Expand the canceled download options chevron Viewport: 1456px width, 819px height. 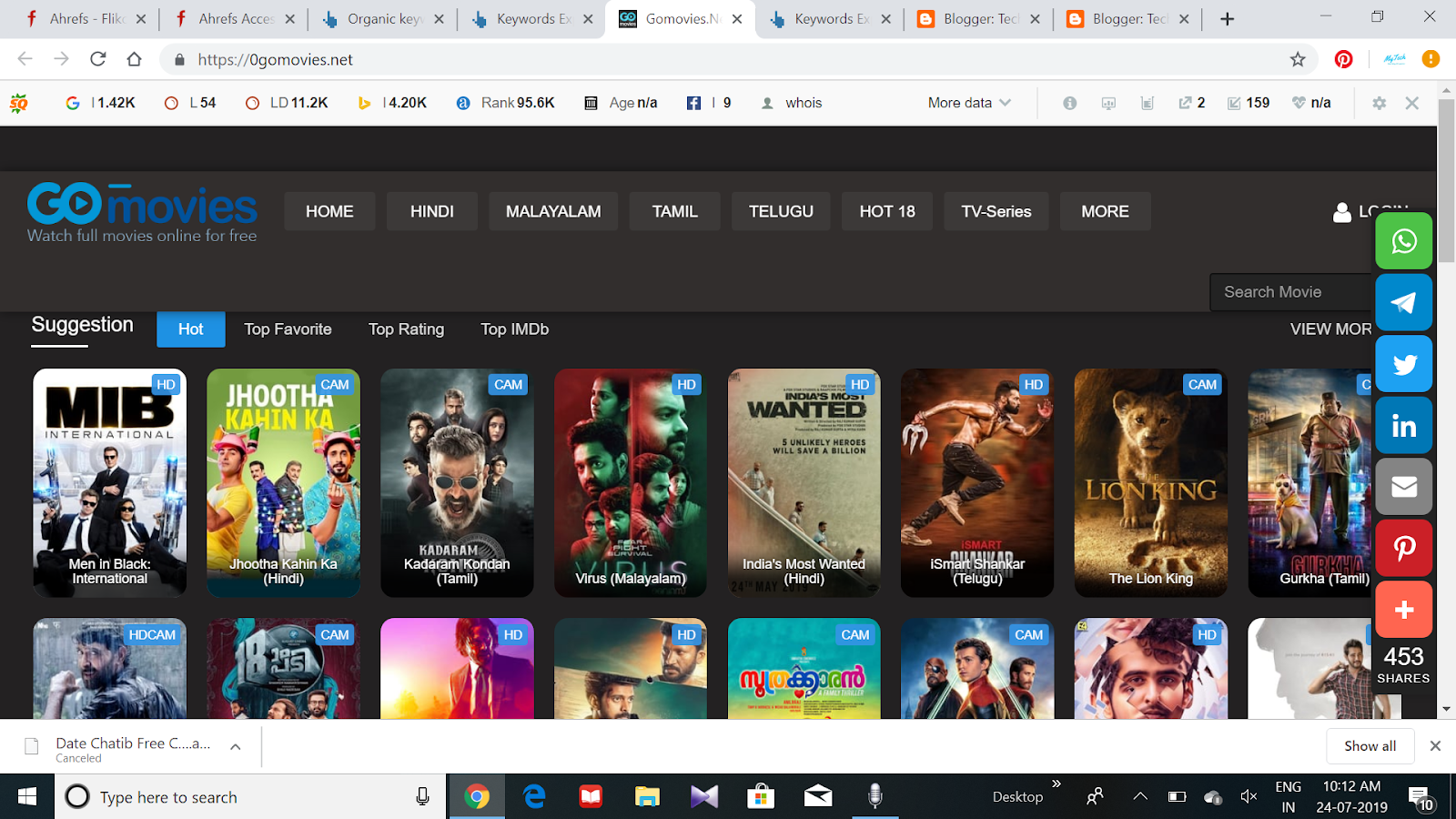click(x=236, y=746)
